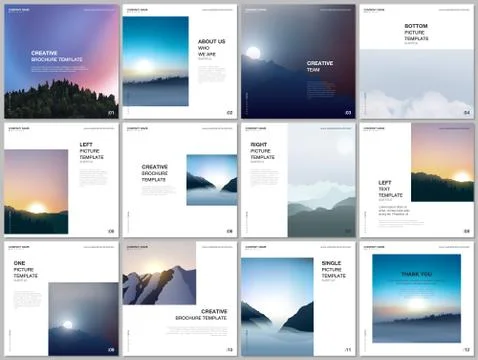Click the 'CREATIVE TEAM' heading text
The width and height of the screenshot is (478, 360).
click(320, 66)
